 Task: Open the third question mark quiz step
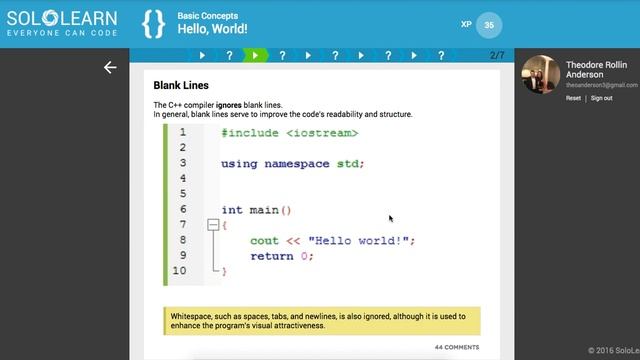[335, 56]
